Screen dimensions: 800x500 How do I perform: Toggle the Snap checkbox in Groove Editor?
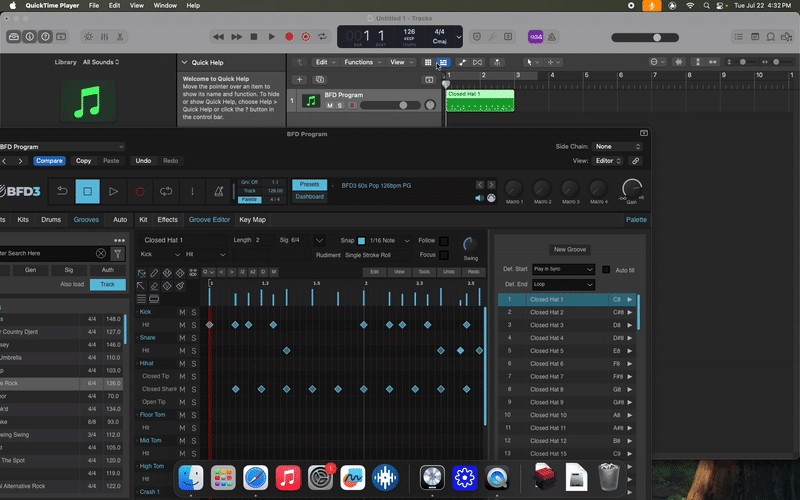[361, 240]
